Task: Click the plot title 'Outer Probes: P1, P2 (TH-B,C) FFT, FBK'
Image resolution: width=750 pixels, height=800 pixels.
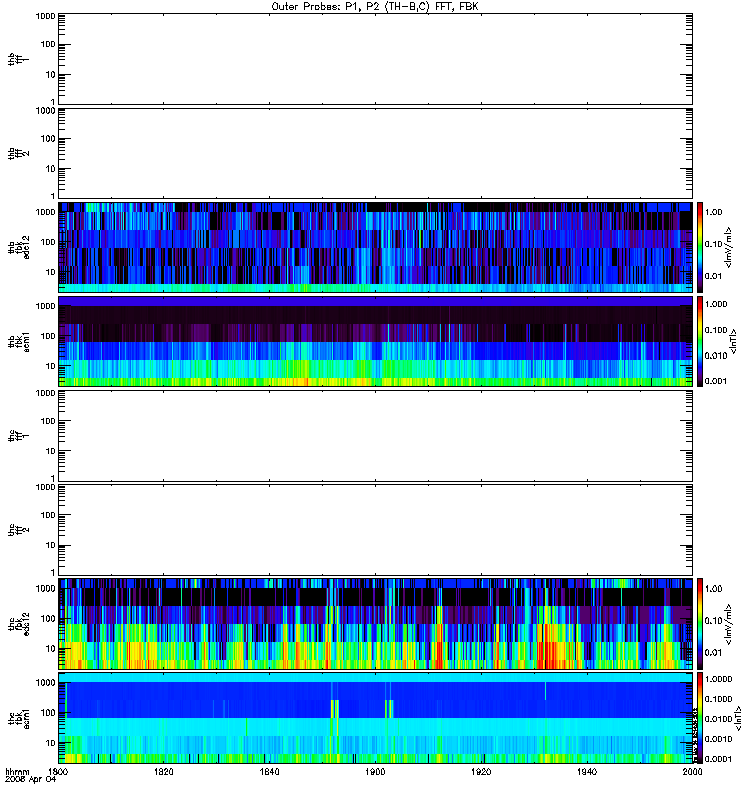Action: click(375, 7)
